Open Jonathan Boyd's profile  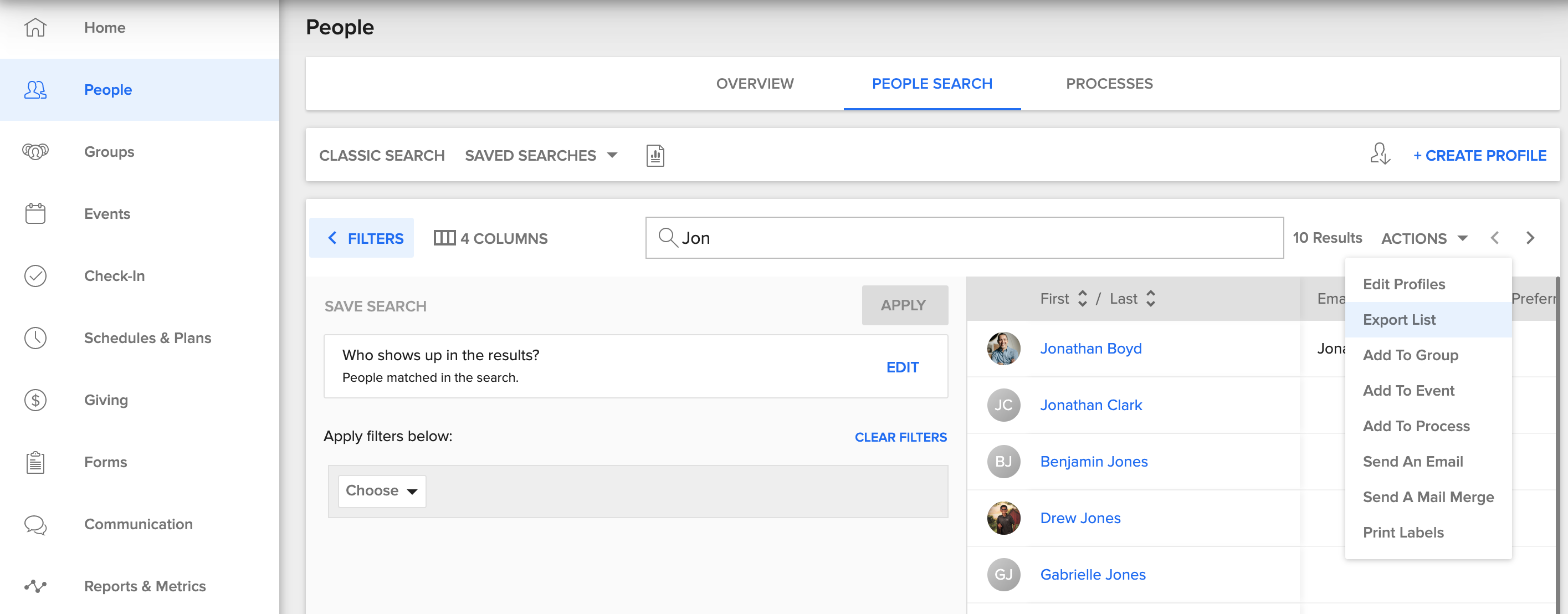[1091, 348]
